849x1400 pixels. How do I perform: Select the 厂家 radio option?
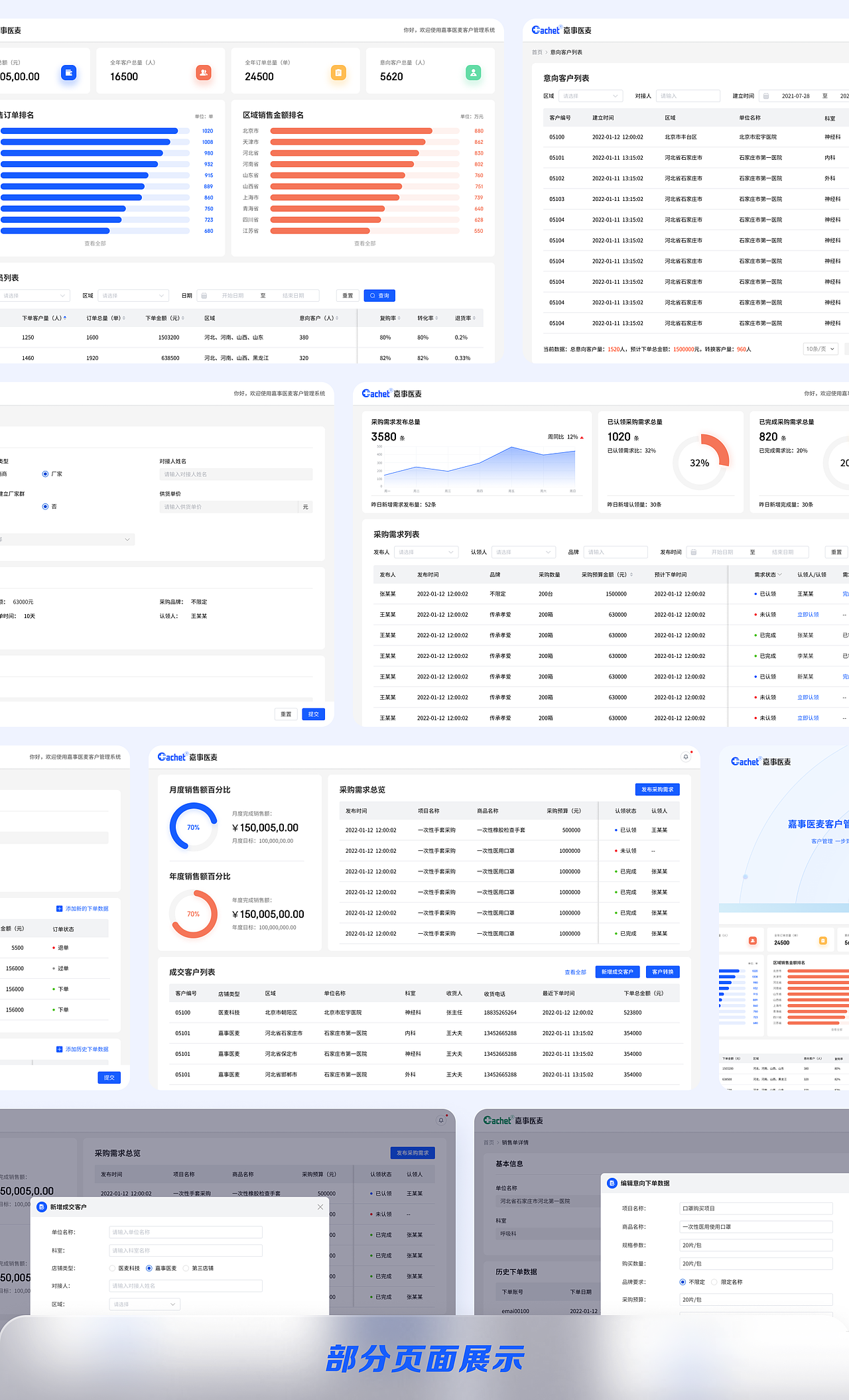[x=45, y=474]
